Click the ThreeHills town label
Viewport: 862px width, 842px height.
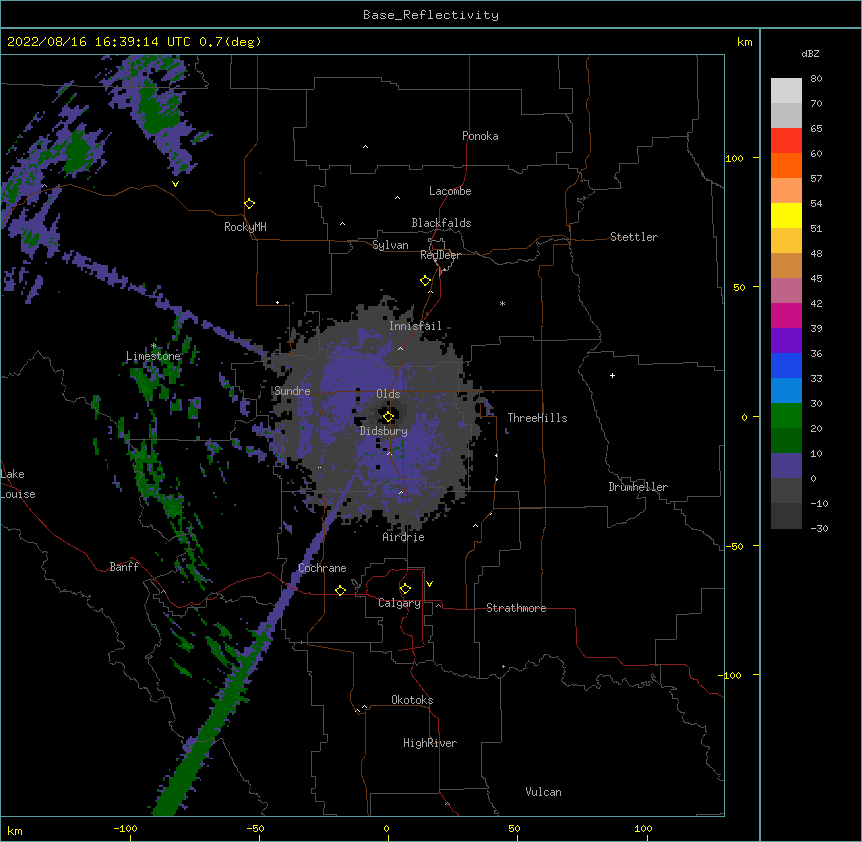(537, 418)
